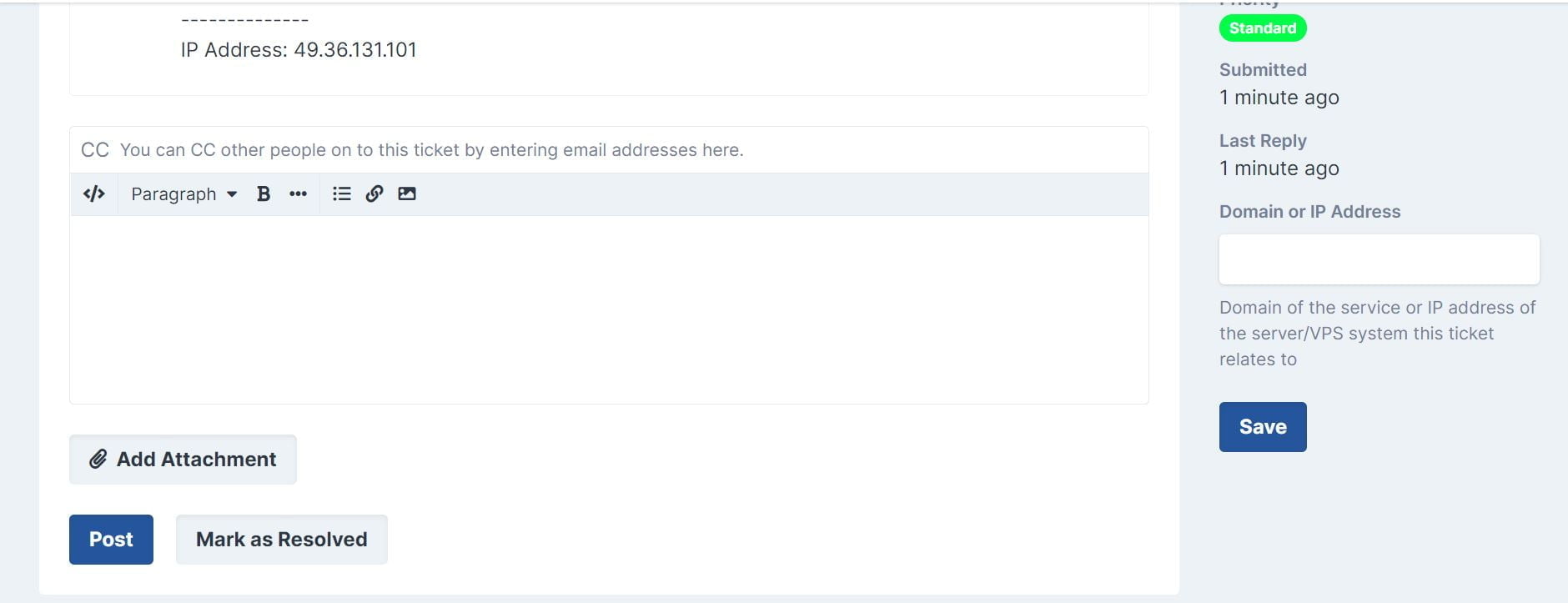Click the IP Address 49.36.131.101 text

[299, 50]
